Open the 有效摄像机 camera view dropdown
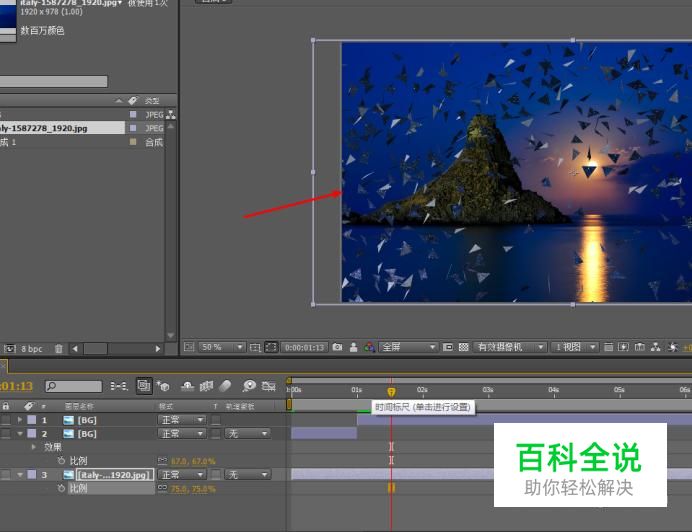Image resolution: width=692 pixels, height=532 pixels. pos(510,347)
